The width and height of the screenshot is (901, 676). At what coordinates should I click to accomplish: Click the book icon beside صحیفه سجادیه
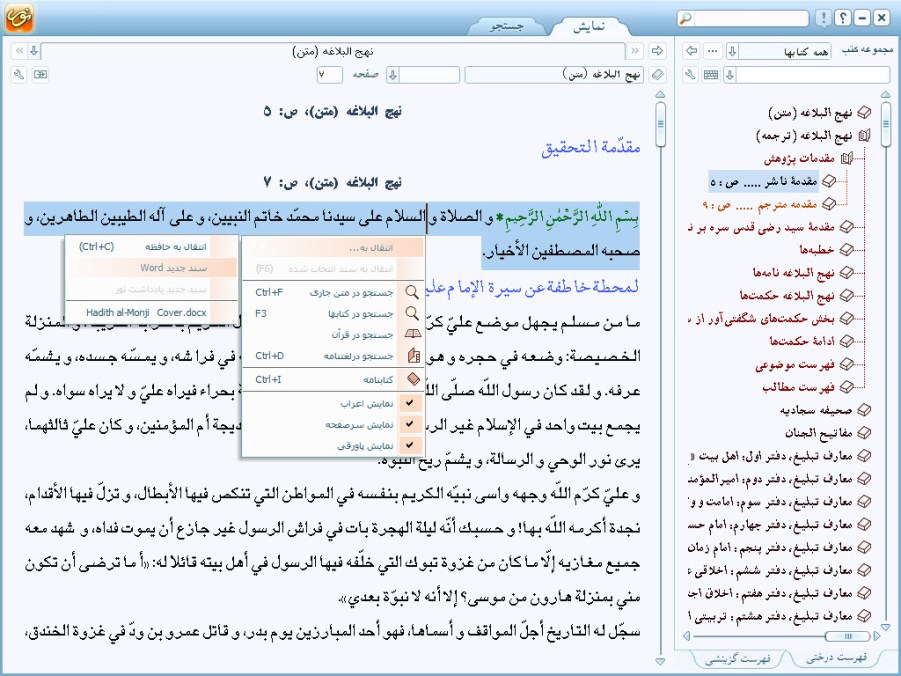pos(864,410)
